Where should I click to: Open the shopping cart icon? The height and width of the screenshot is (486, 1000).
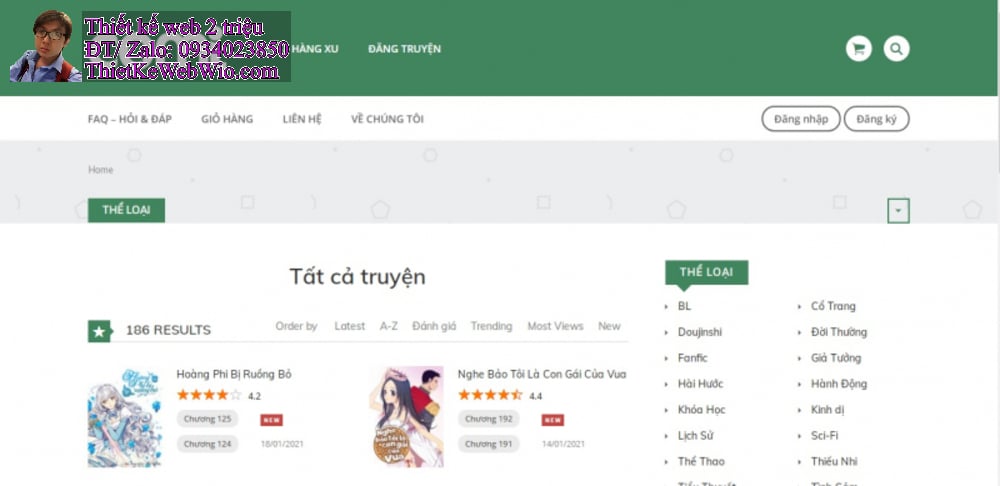(x=858, y=48)
